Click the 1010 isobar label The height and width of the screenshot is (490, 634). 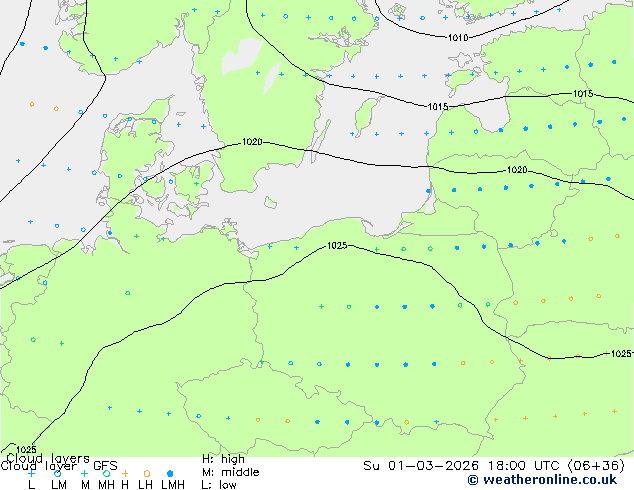pos(458,38)
